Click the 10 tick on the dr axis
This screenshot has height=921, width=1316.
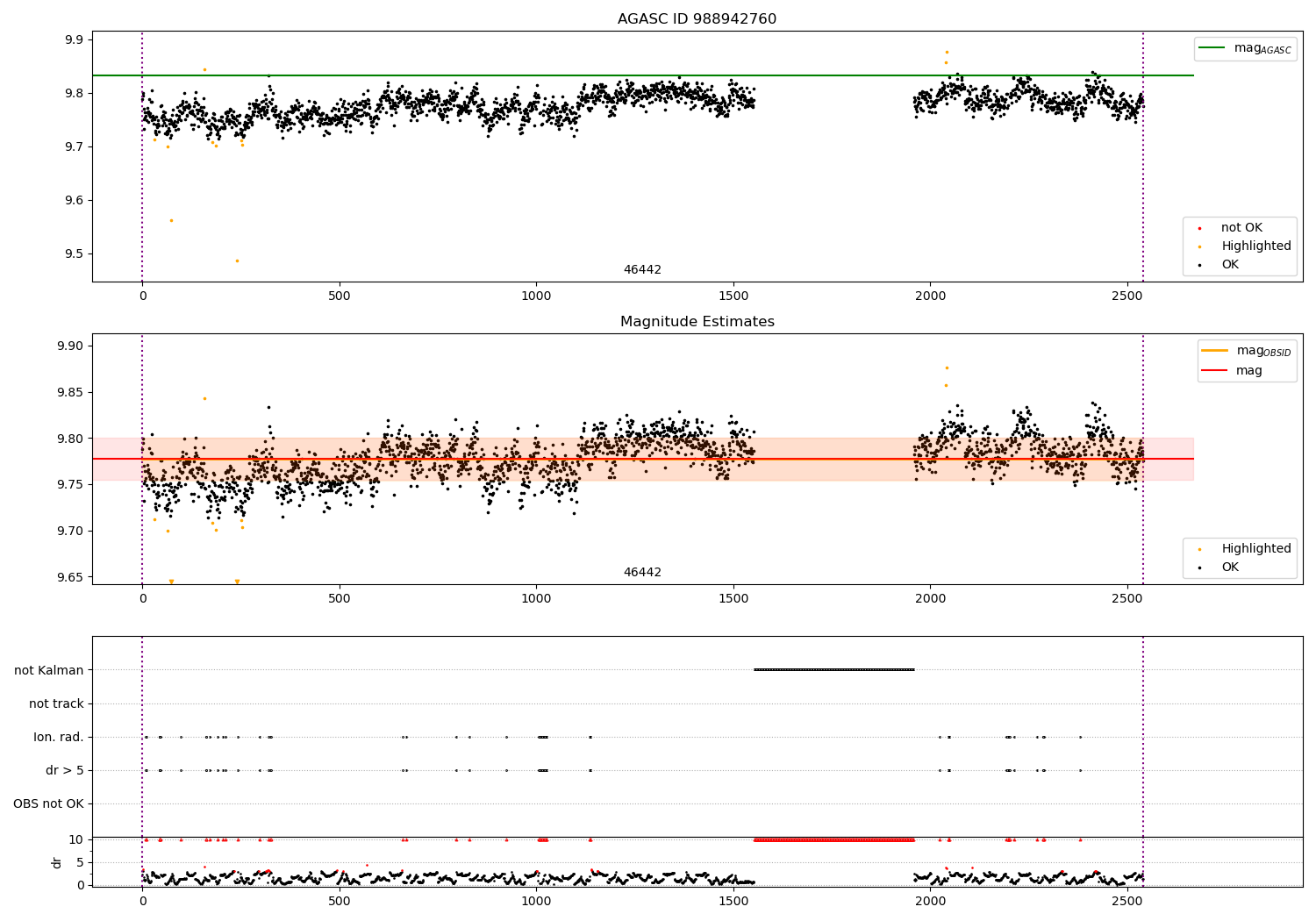(x=76, y=840)
